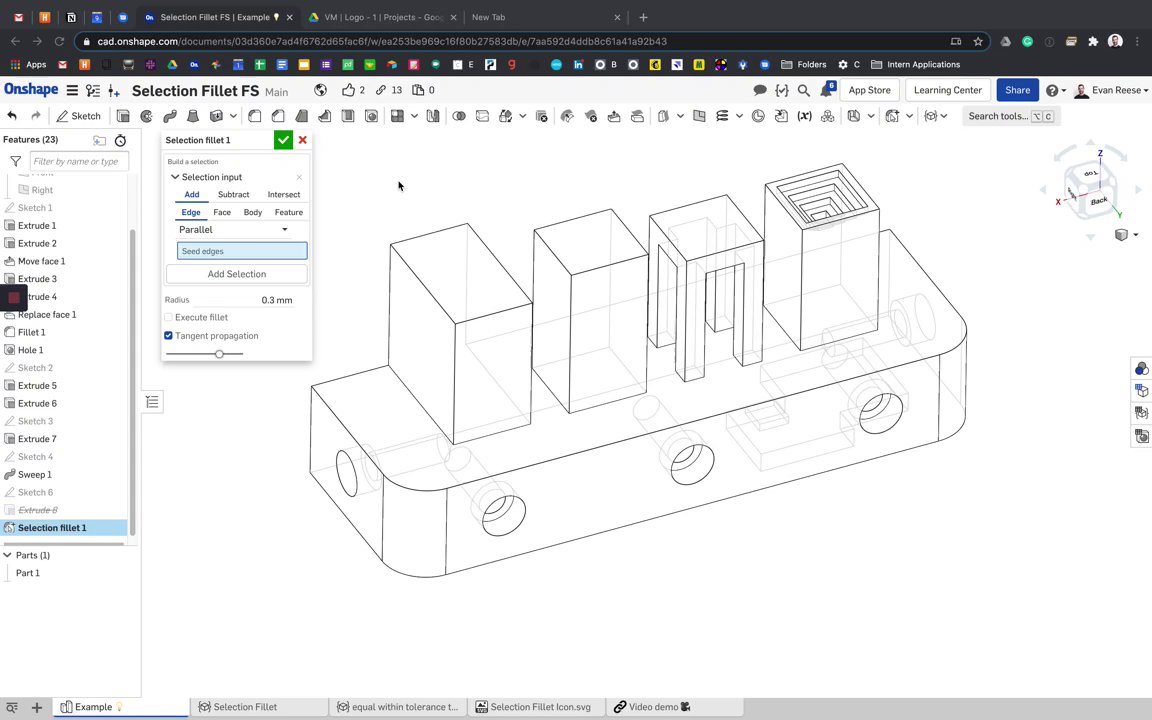The width and height of the screenshot is (1152, 720).
Task: Click the feature list filter icon
Action: 15,161
